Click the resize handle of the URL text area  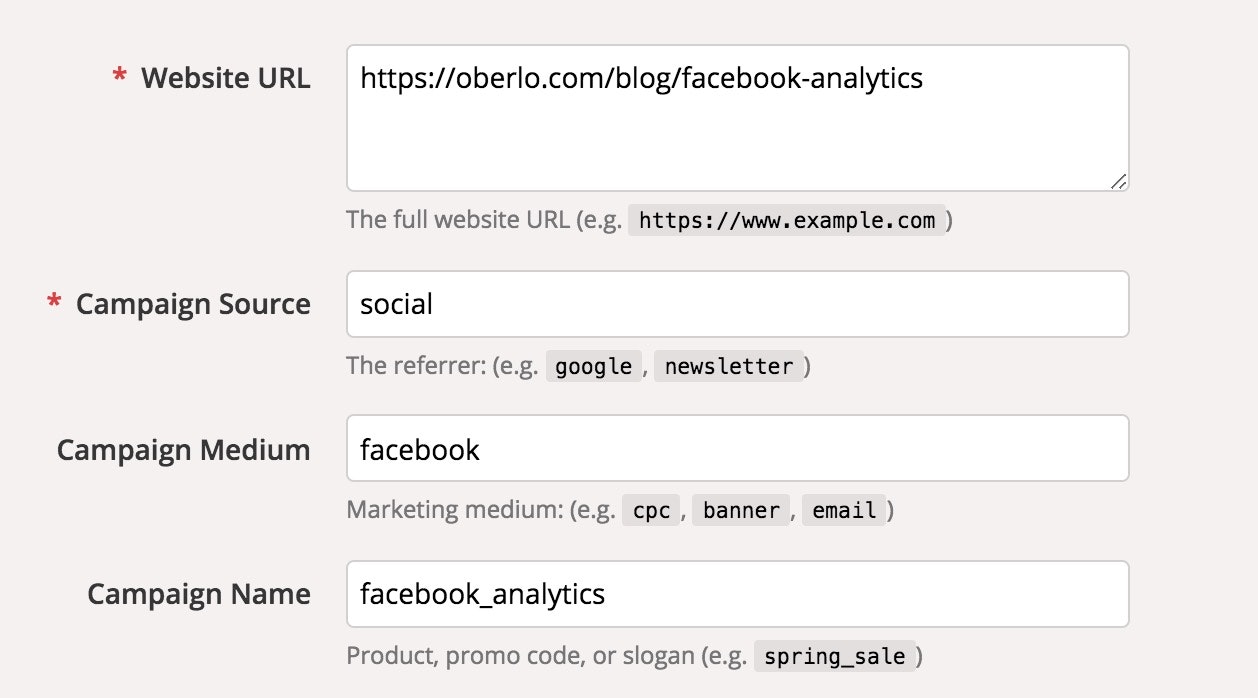tap(1120, 181)
